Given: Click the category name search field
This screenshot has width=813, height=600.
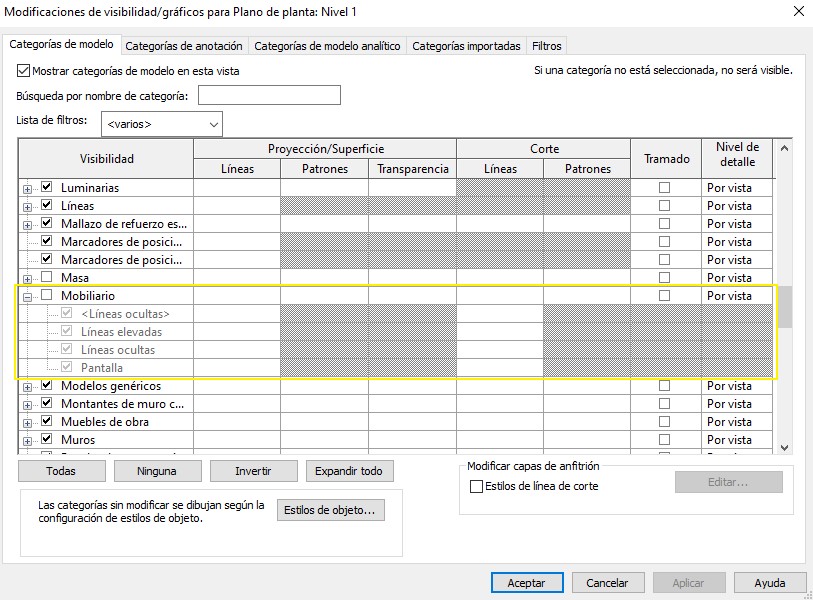Looking at the screenshot, I should (x=269, y=96).
